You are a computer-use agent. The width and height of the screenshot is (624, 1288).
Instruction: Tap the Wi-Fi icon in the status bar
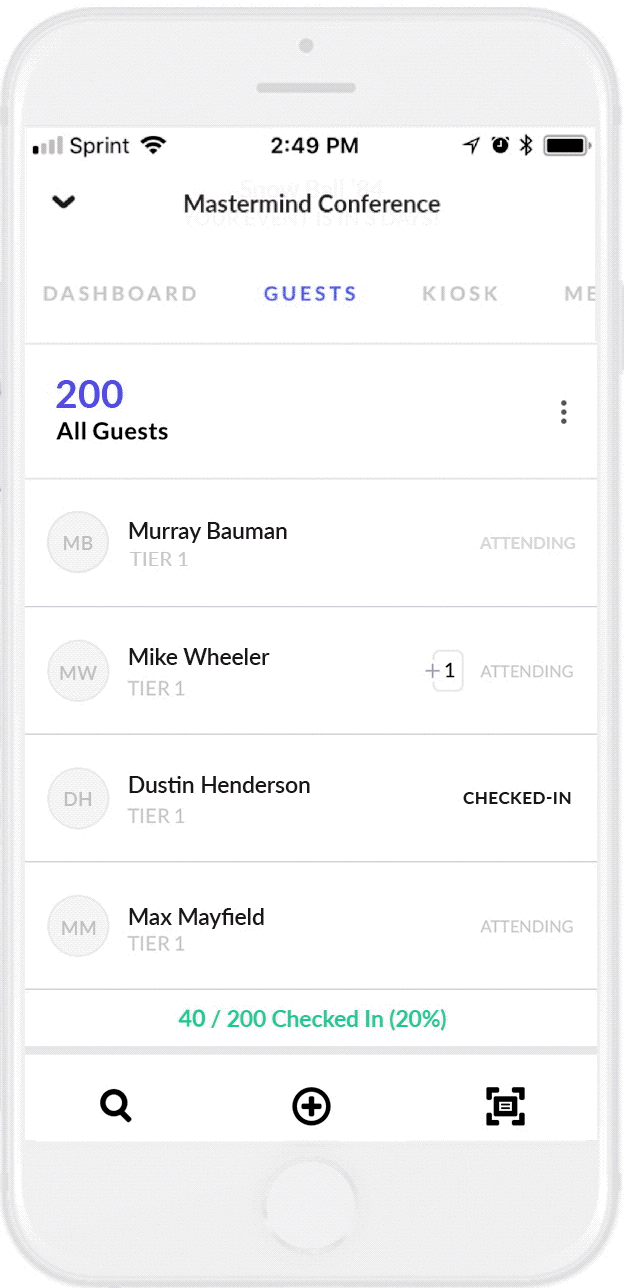pyautogui.click(x=152, y=144)
